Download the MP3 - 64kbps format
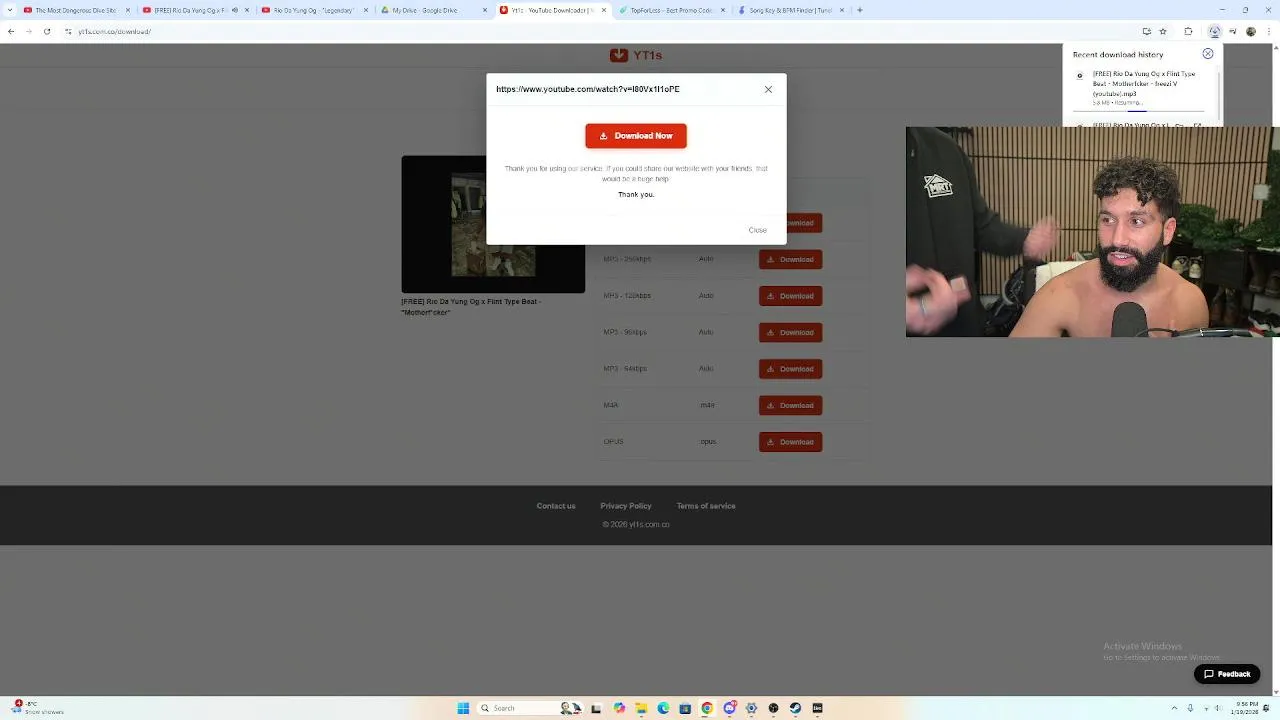The height and width of the screenshot is (720, 1280). (790, 369)
